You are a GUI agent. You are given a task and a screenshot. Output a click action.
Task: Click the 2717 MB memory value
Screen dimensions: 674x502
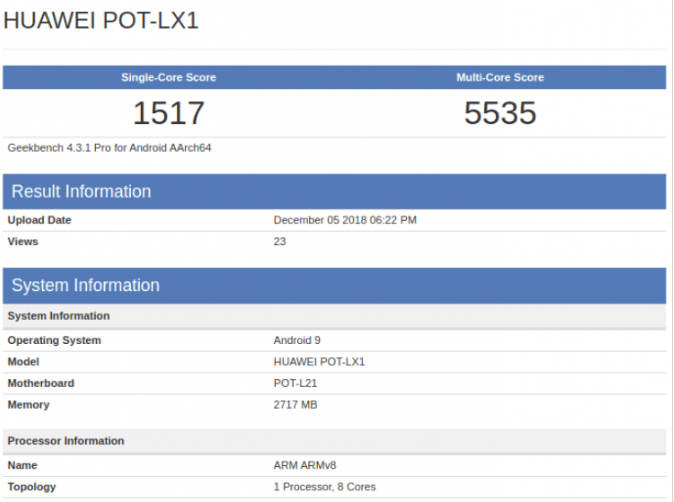click(x=295, y=405)
